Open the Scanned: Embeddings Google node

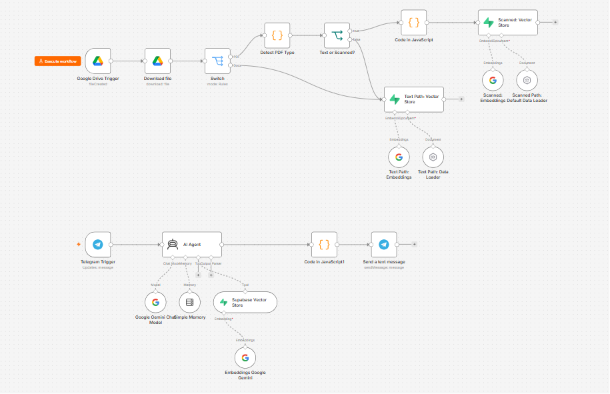click(x=493, y=80)
